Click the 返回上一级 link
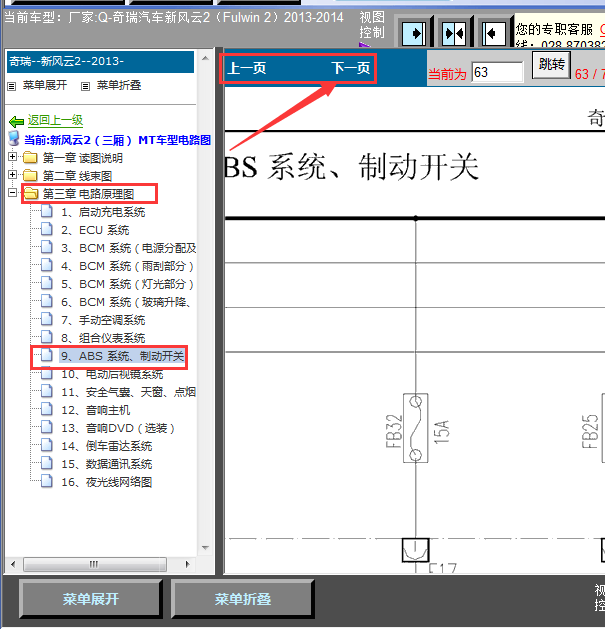The image size is (605, 629). click(55, 120)
